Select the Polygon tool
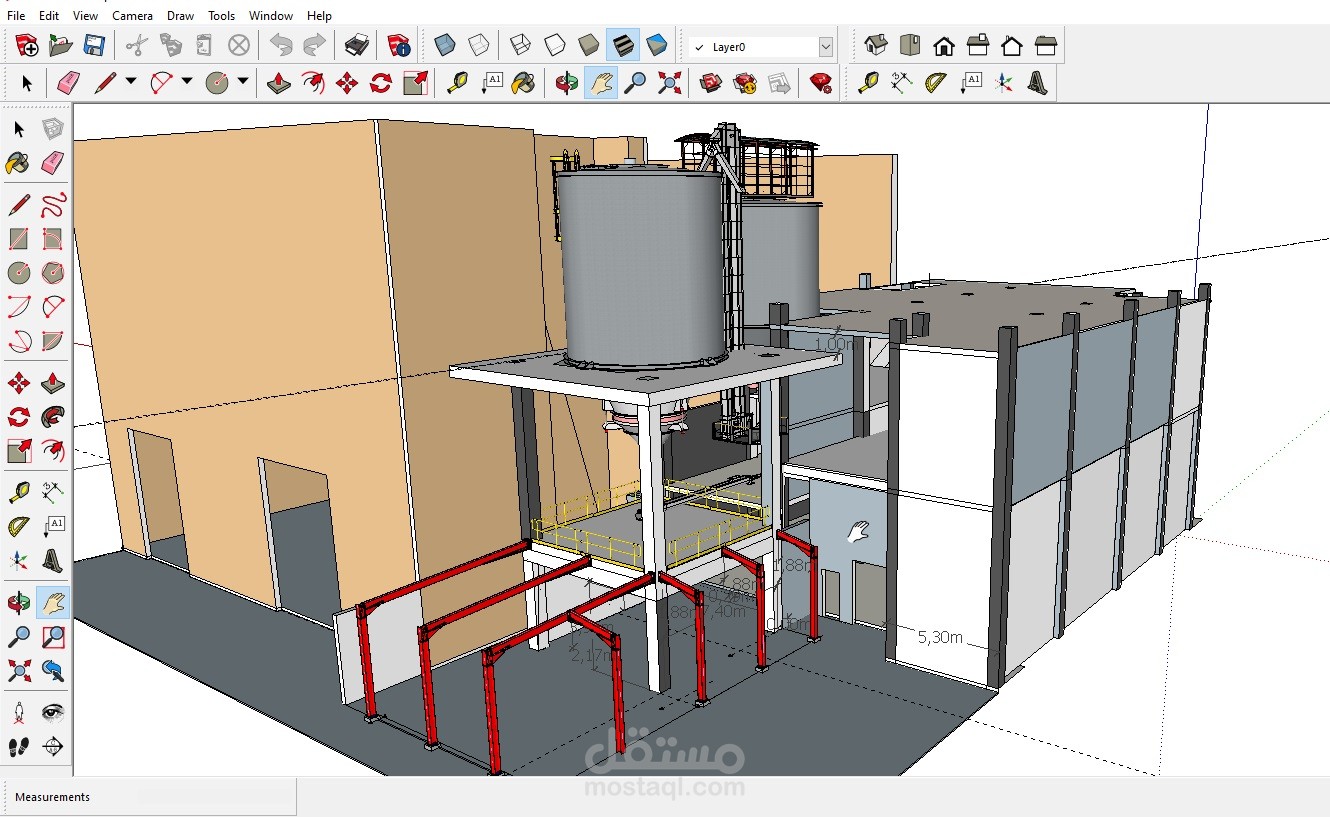Screen dimensions: 1330x817 tap(53, 272)
